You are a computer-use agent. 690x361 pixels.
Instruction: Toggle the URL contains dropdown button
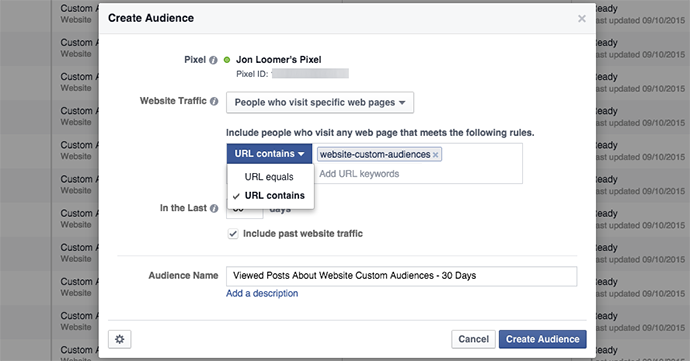tap(269, 154)
